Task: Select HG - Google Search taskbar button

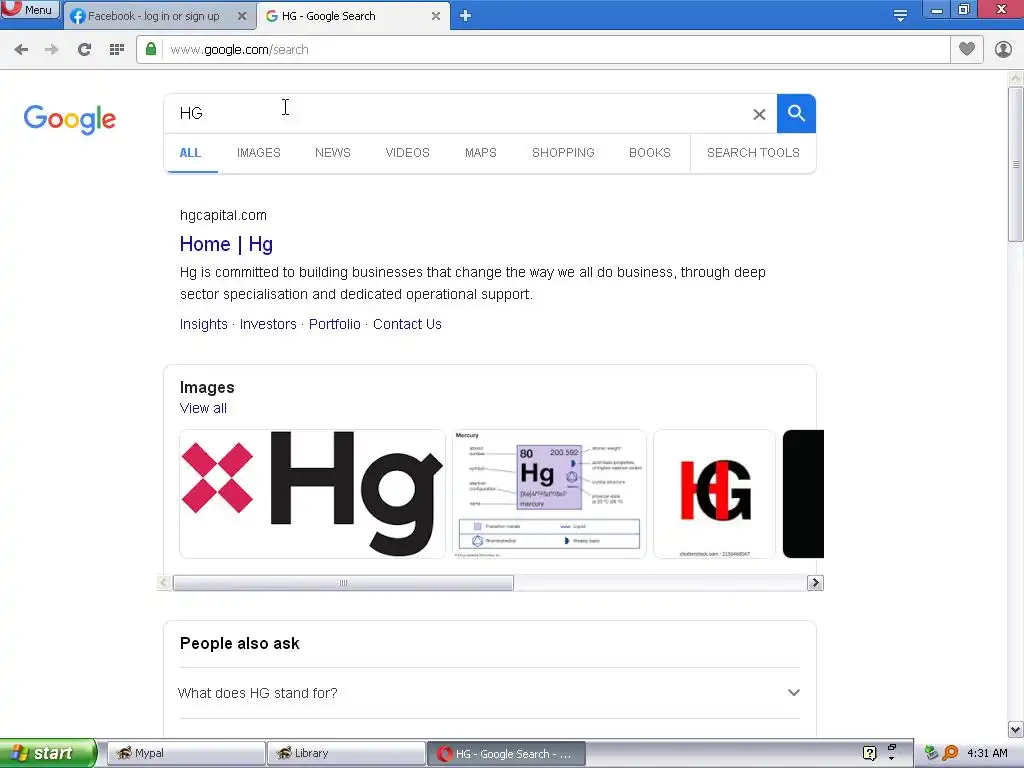Action: tap(506, 753)
